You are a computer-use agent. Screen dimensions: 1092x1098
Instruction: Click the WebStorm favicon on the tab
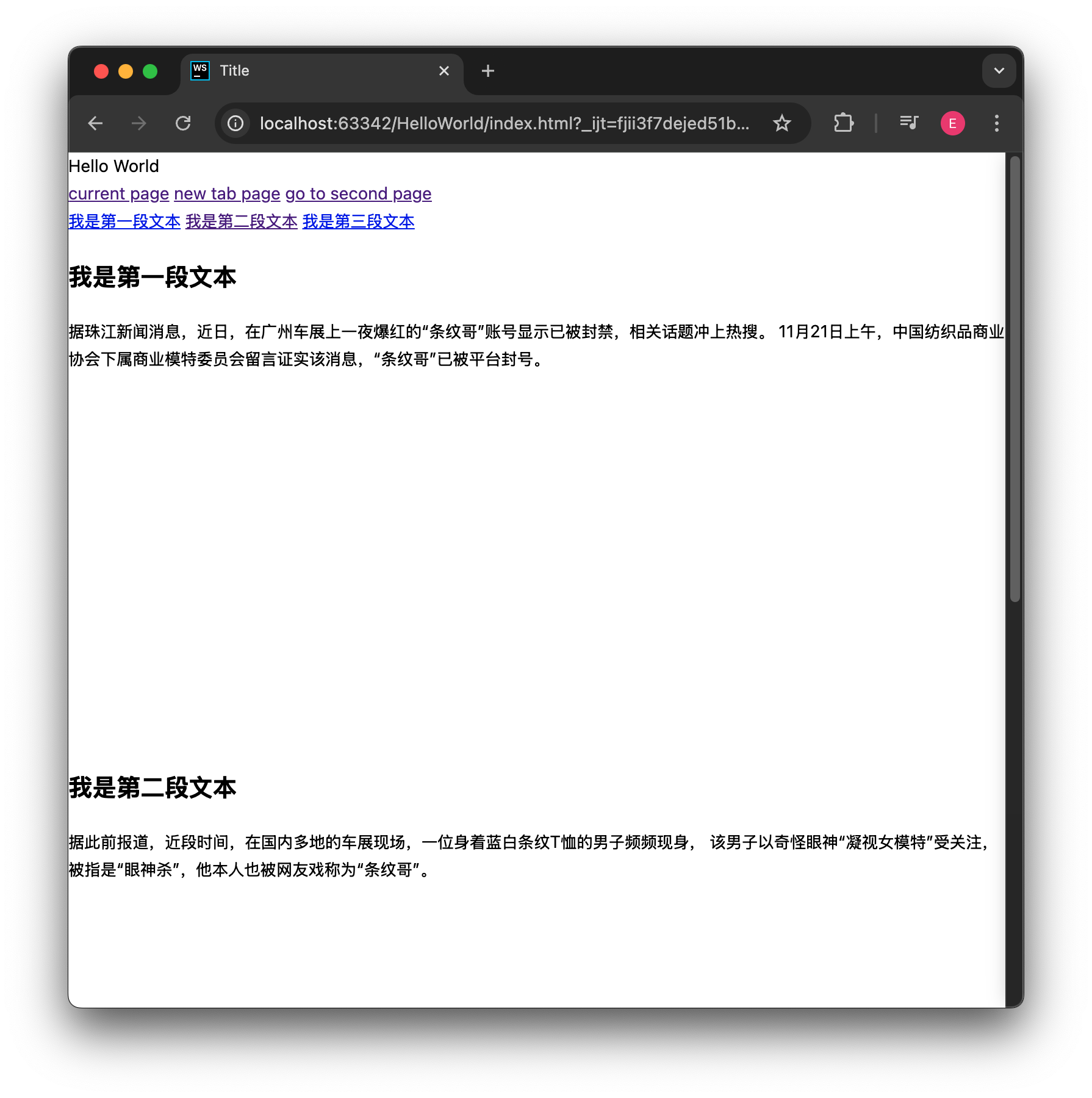(x=199, y=71)
